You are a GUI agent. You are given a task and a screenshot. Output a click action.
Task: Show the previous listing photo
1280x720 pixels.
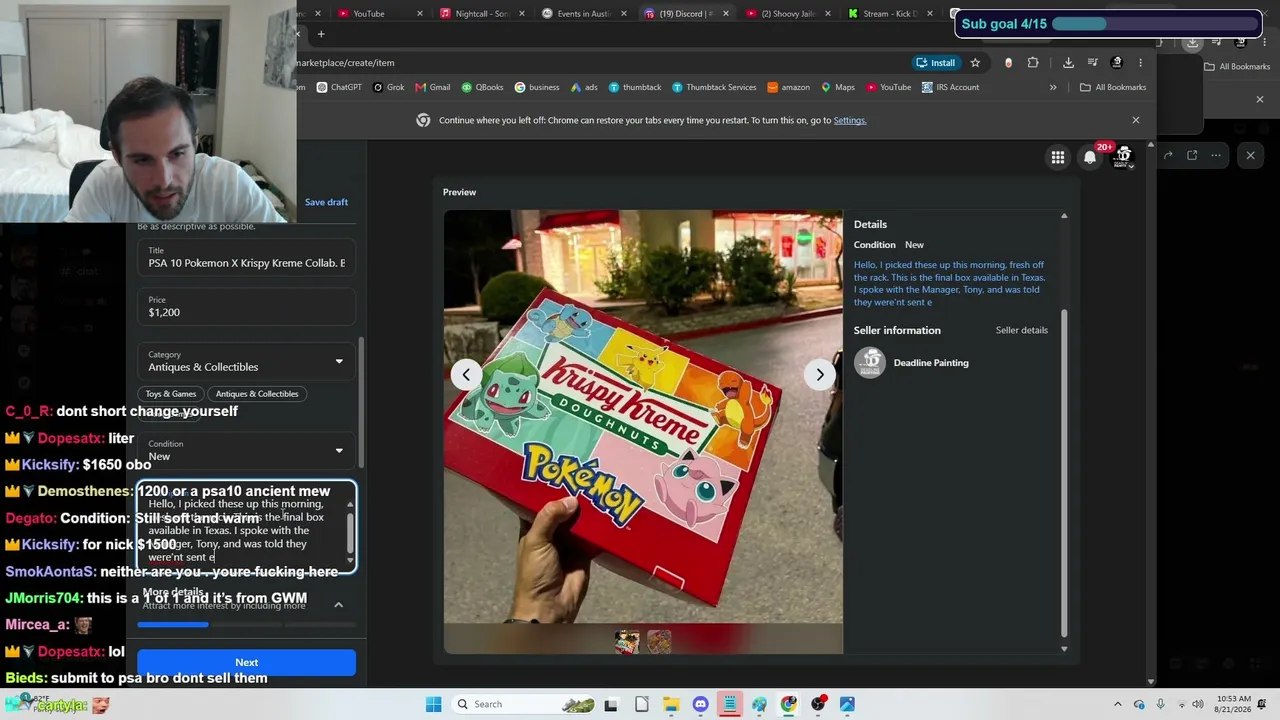pos(466,375)
